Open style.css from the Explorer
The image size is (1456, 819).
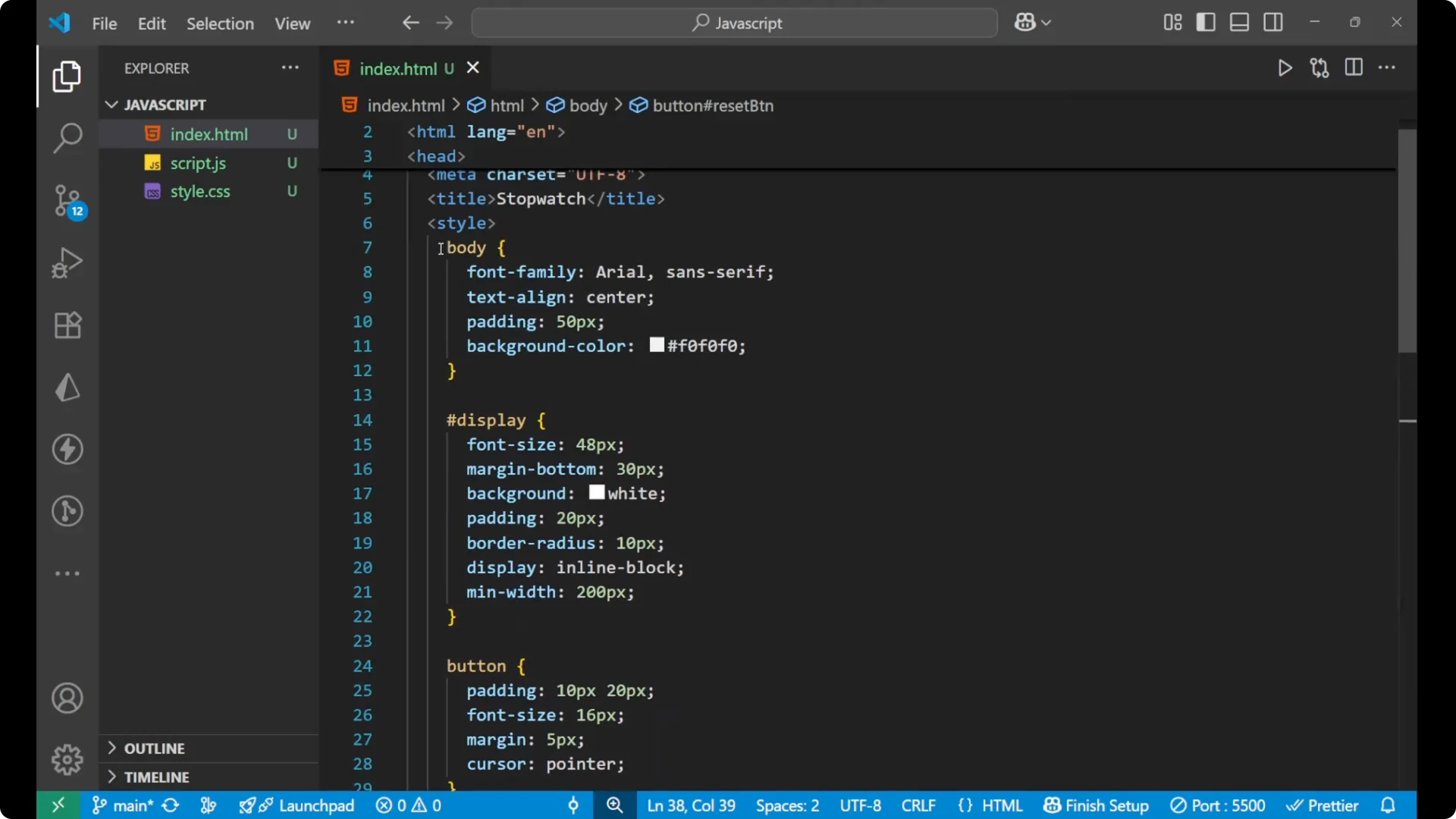200,191
